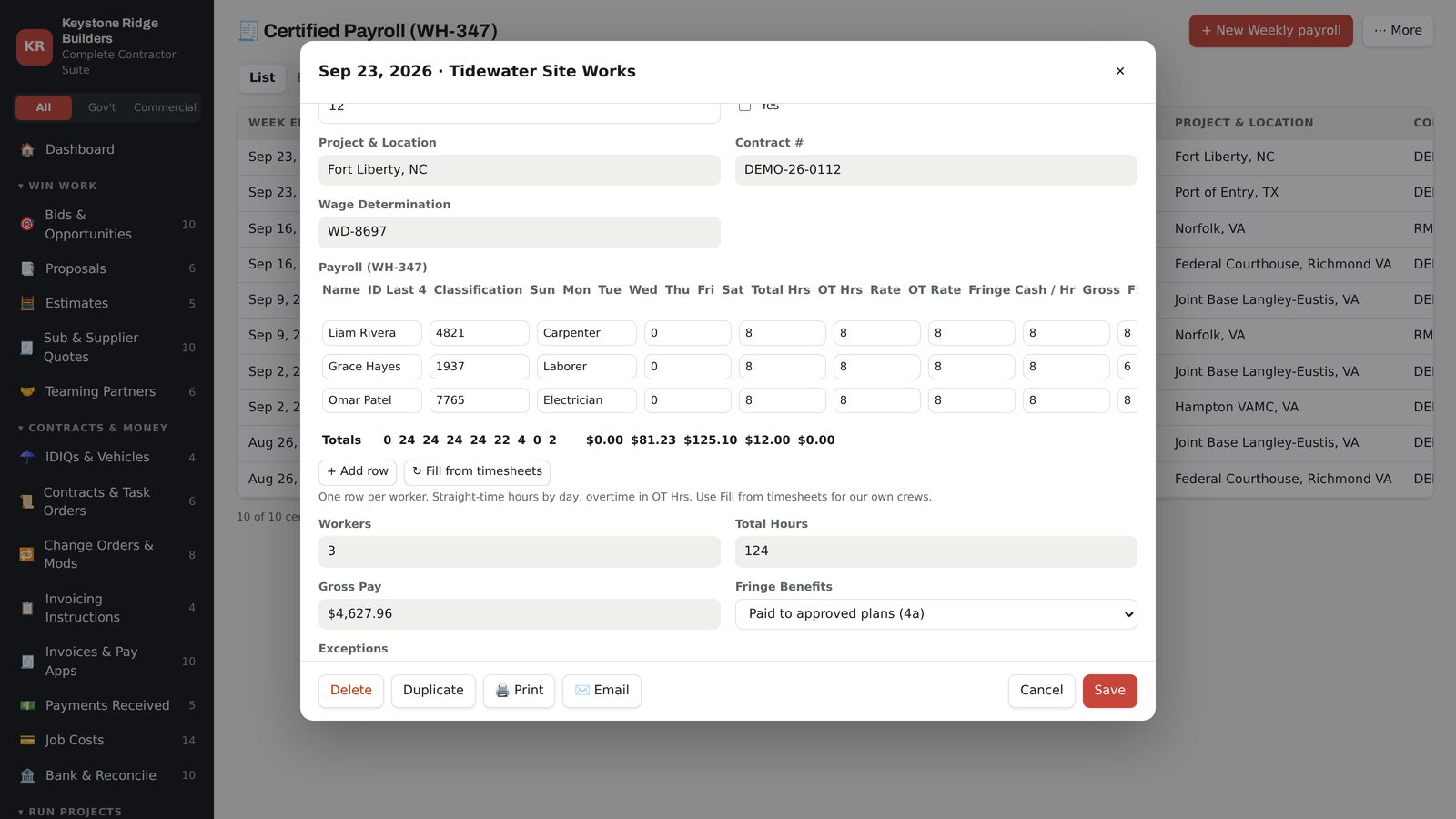Close the payroll dialog with X
Image resolution: width=1456 pixels, height=819 pixels.
[1120, 71]
